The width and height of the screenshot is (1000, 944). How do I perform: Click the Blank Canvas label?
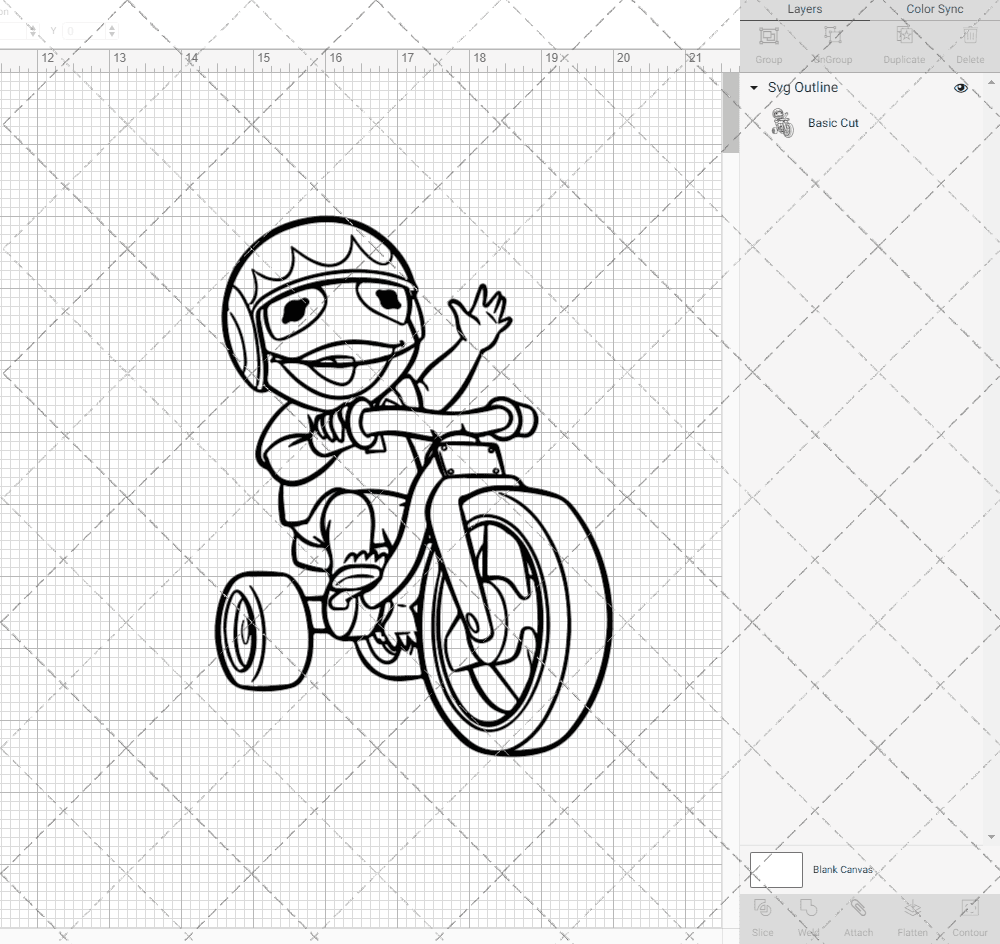(843, 869)
